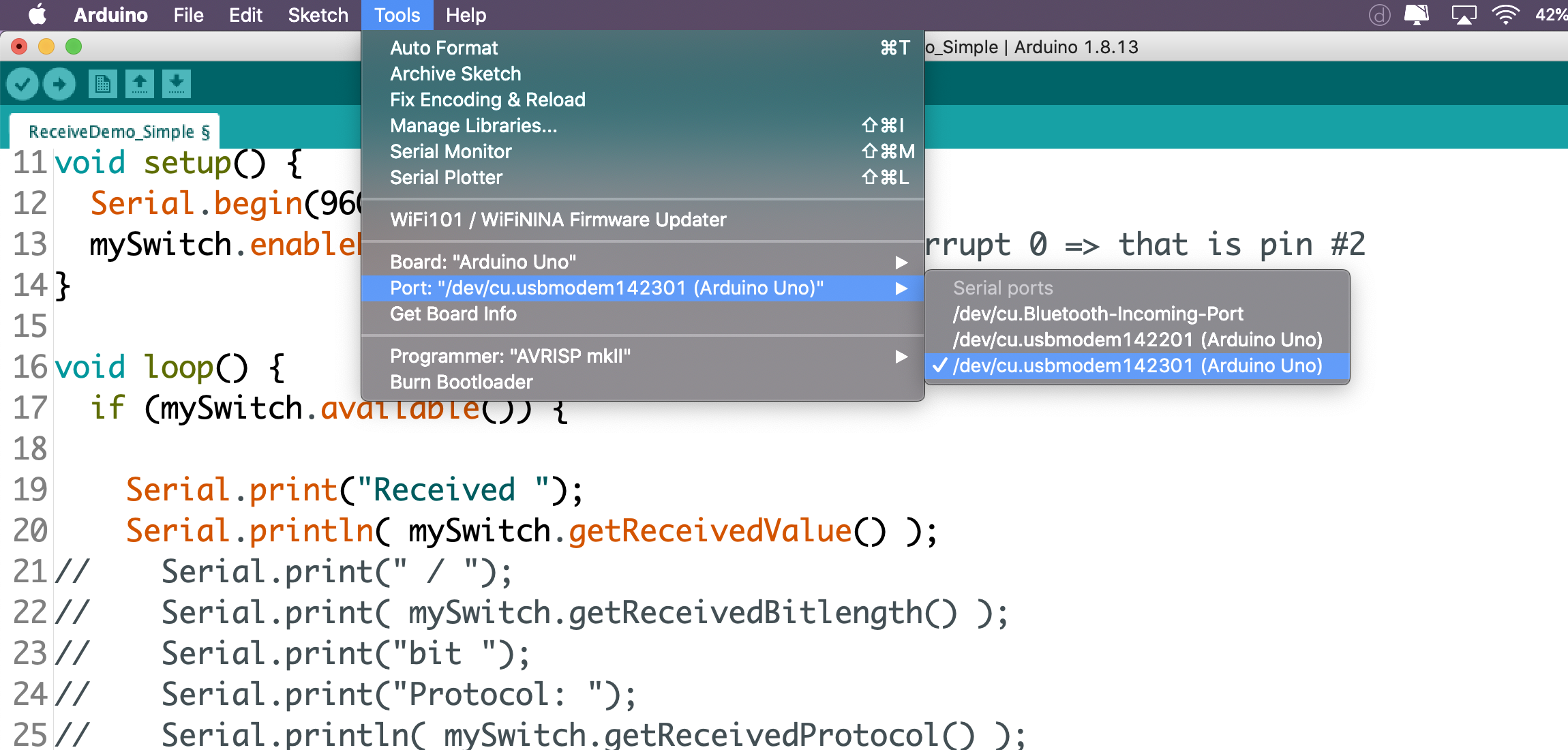
Task: Click the Wi-Fi status icon
Action: [1505, 15]
